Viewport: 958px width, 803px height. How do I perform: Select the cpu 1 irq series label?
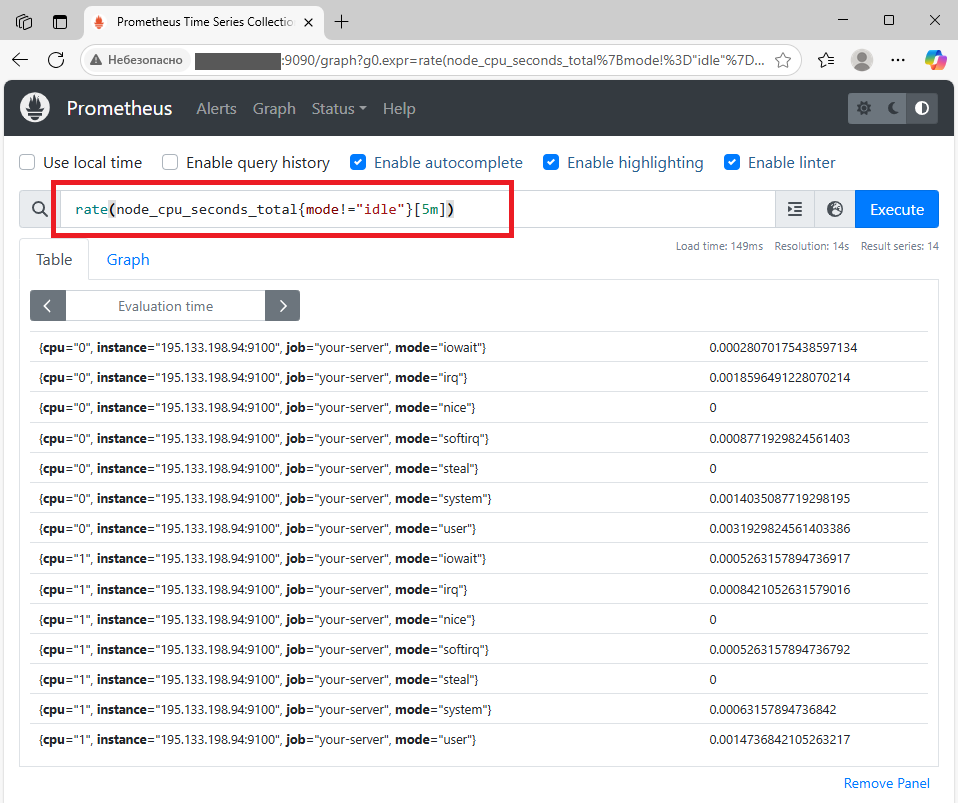(253, 590)
